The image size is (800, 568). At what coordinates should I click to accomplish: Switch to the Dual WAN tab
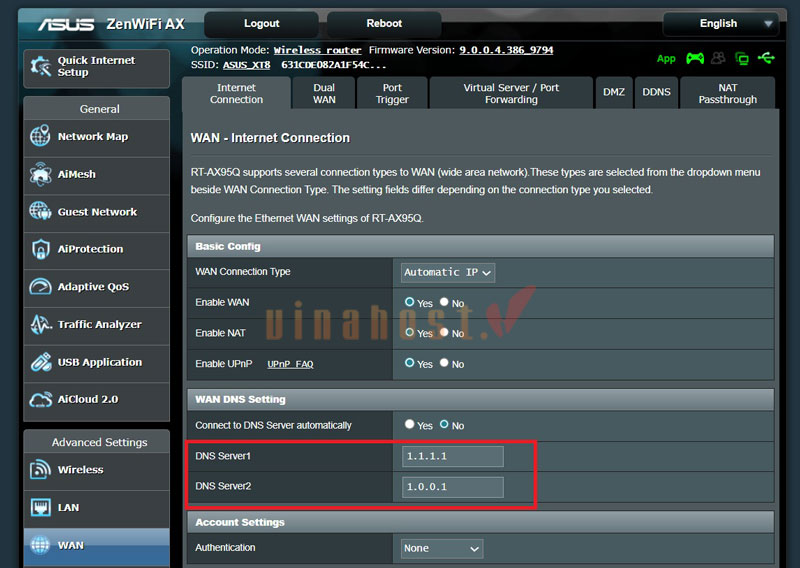324,94
